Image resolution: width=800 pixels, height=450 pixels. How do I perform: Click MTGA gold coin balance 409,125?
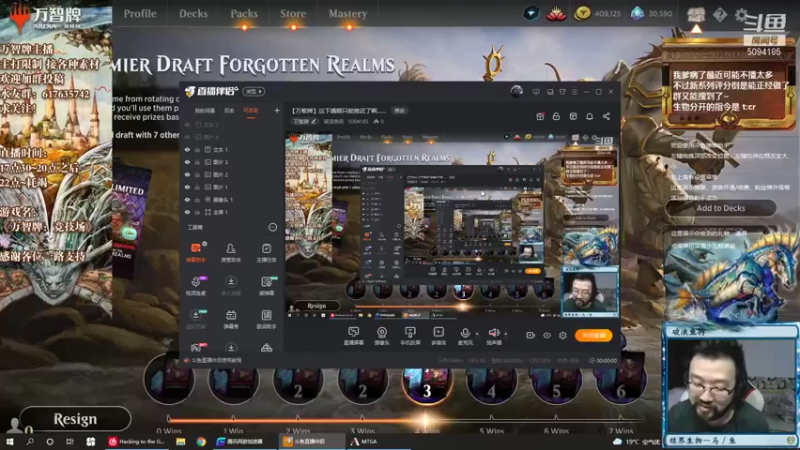click(x=597, y=14)
